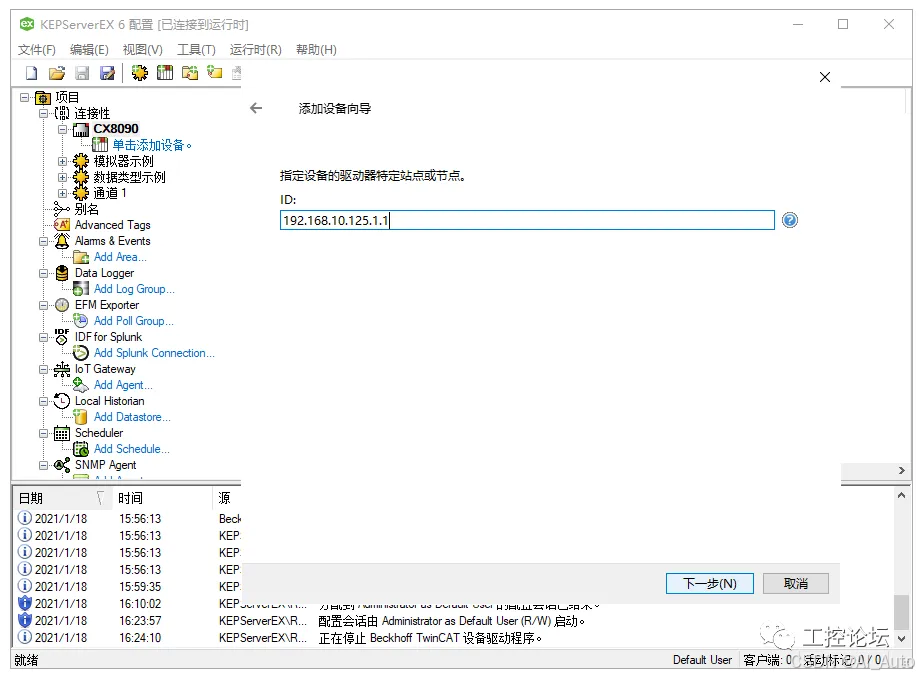Collapse the 连接性 tree node
919x677 pixels.
(x=43, y=113)
